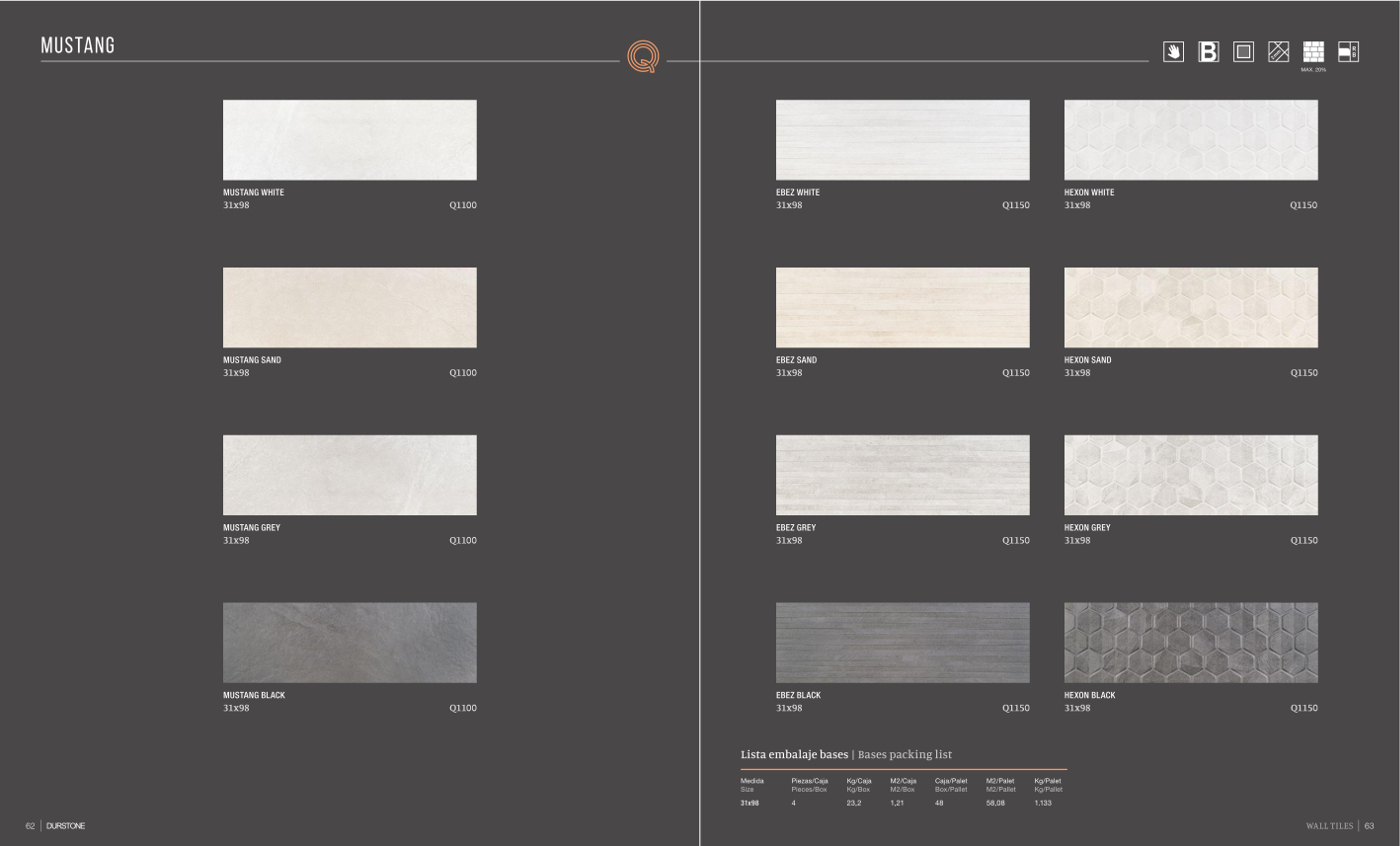Click the bold B icon in header
The height and width of the screenshot is (846, 1400).
coord(1208,52)
